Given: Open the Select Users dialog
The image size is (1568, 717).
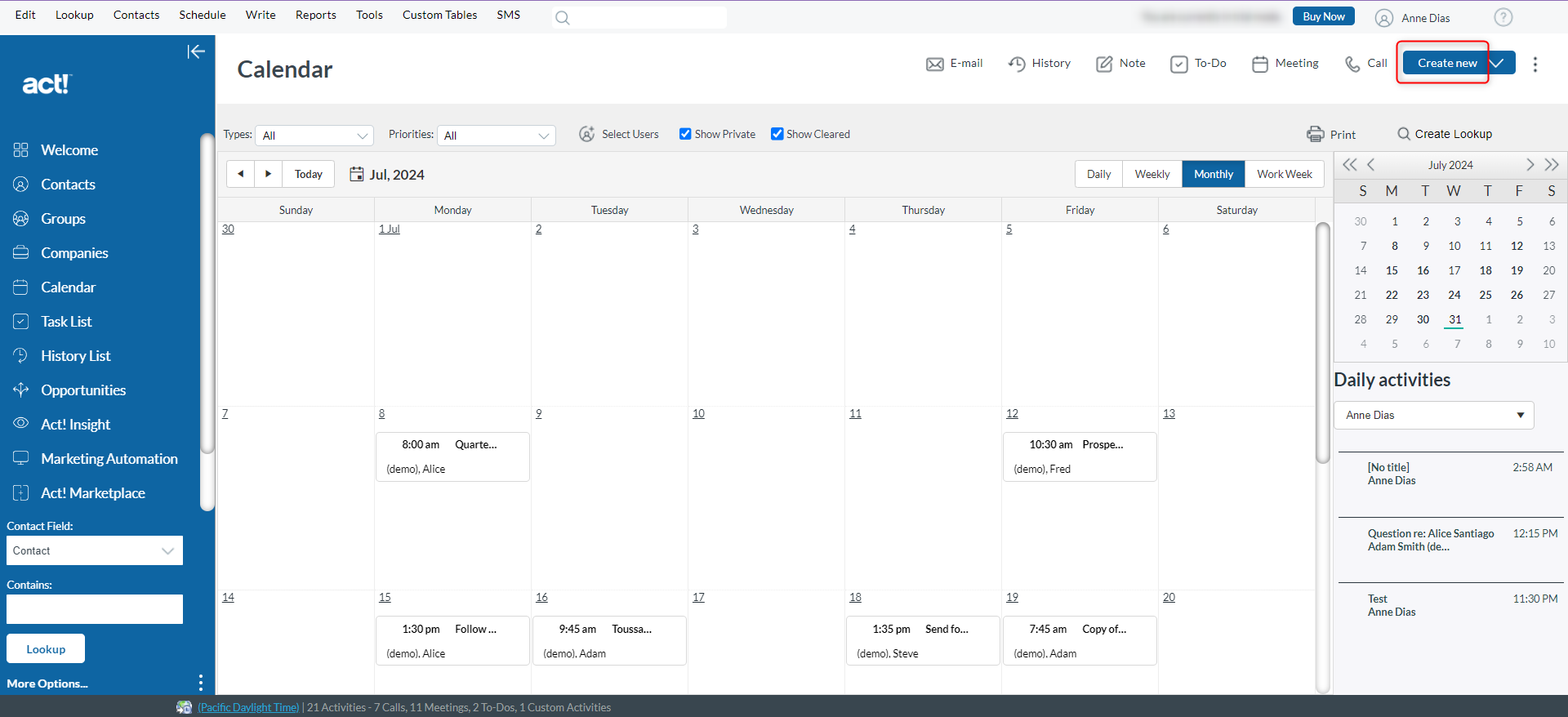Looking at the screenshot, I should coord(618,135).
